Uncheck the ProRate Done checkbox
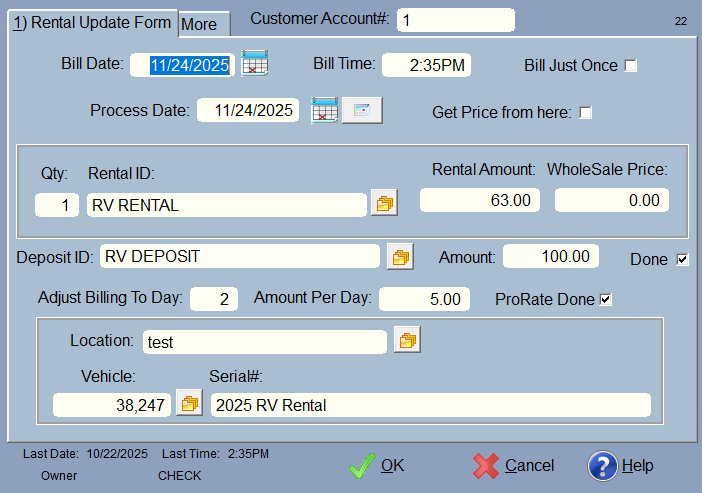This screenshot has width=702, height=493. point(606,299)
